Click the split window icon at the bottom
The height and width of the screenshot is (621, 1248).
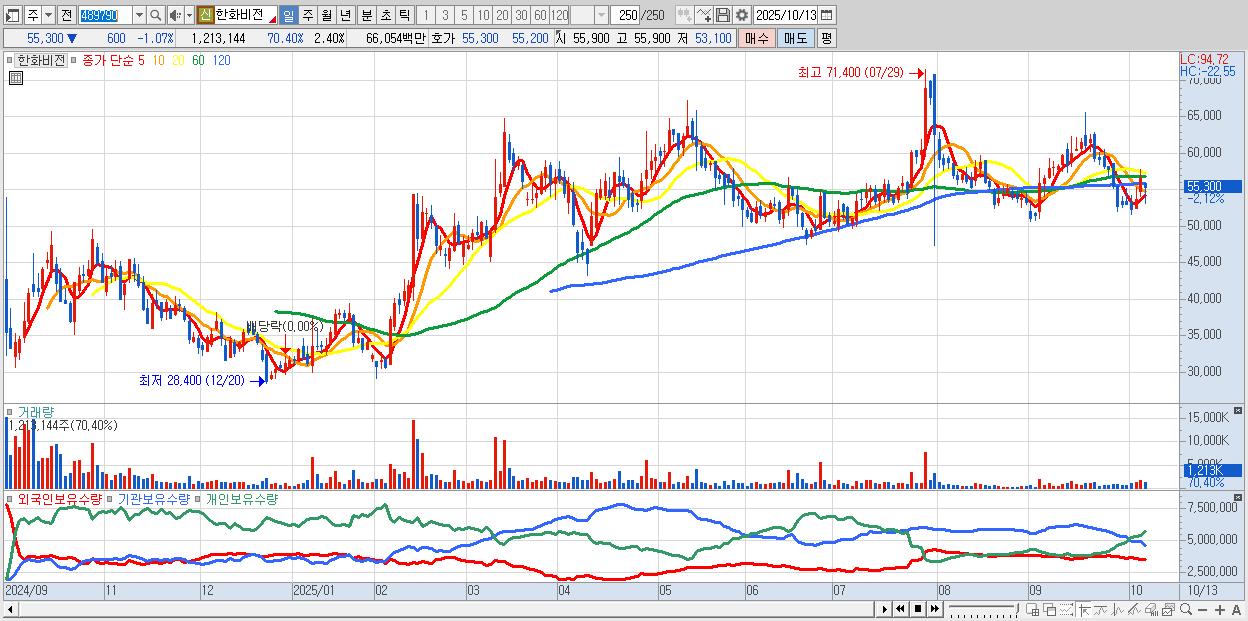click(1033, 609)
